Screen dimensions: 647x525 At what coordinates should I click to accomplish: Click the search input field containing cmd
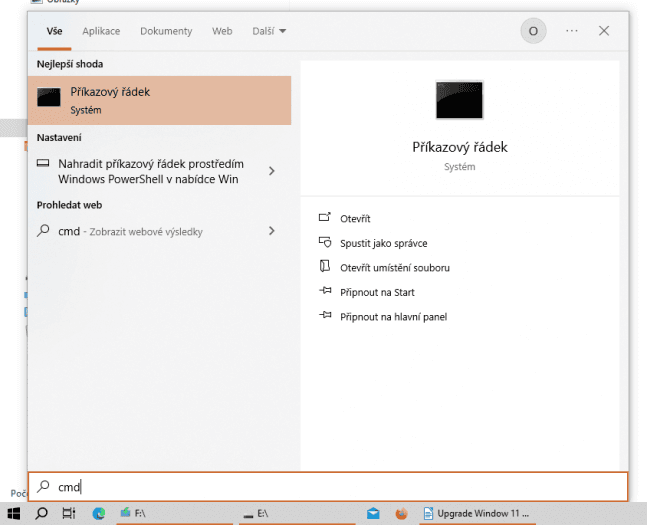pos(328,487)
